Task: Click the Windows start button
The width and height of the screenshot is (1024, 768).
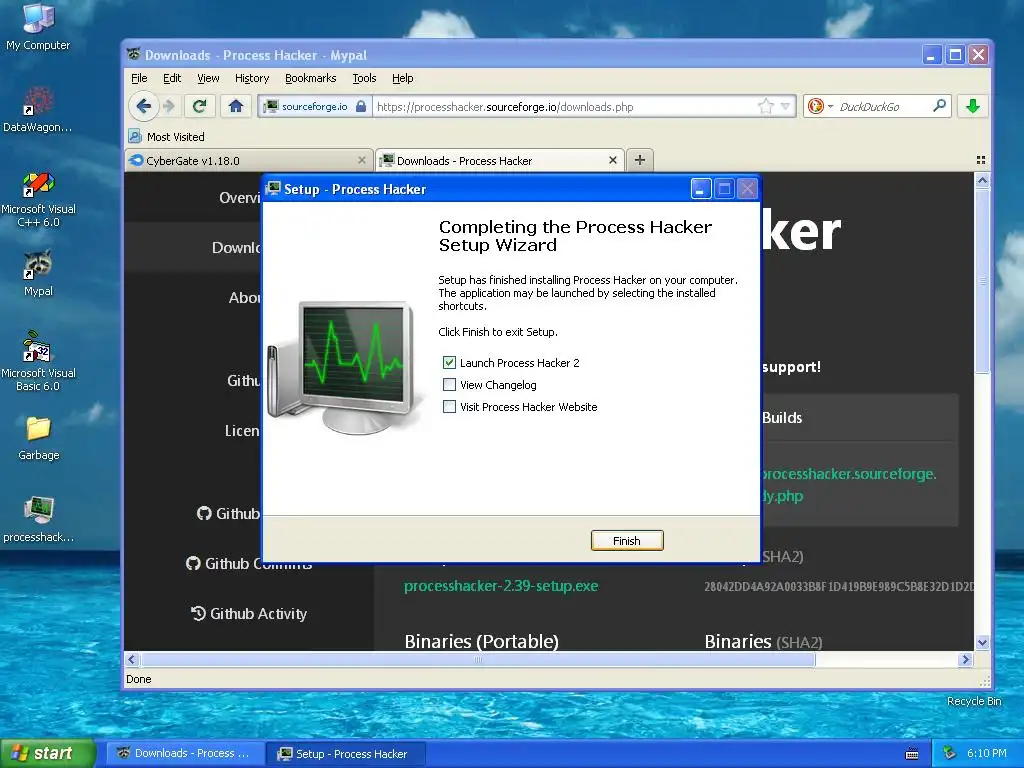Action: click(x=48, y=754)
